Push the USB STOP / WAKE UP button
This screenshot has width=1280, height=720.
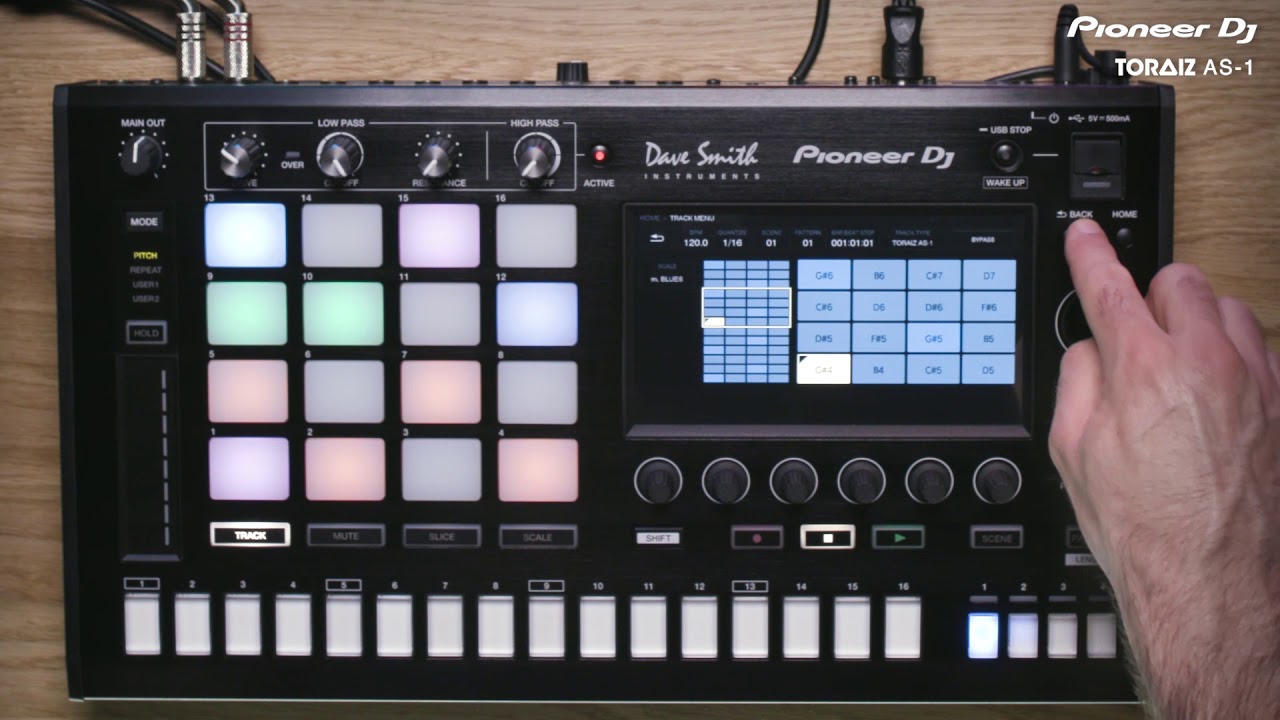tap(1005, 155)
